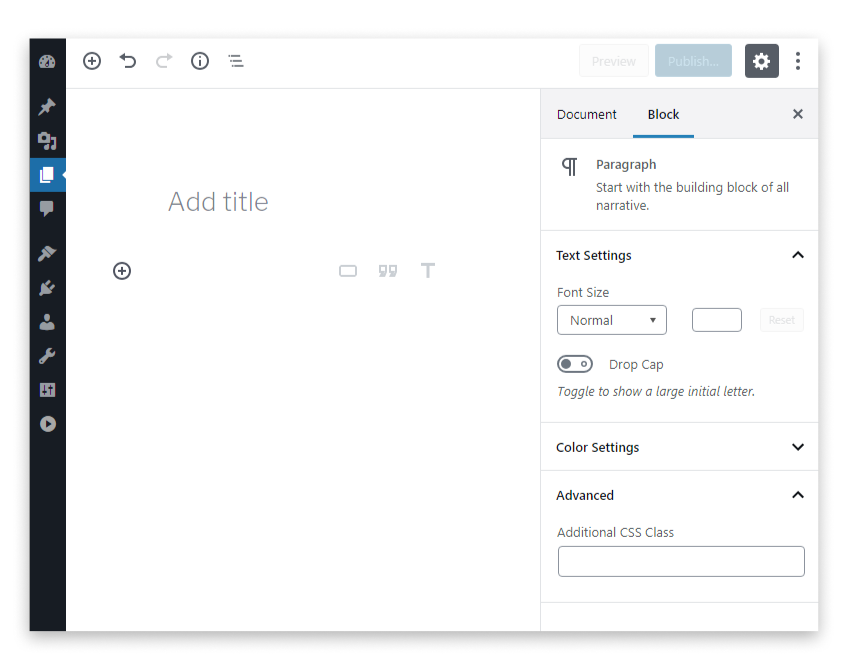The image size is (850, 672).
Task: Switch to the Document tab
Action: (586, 114)
